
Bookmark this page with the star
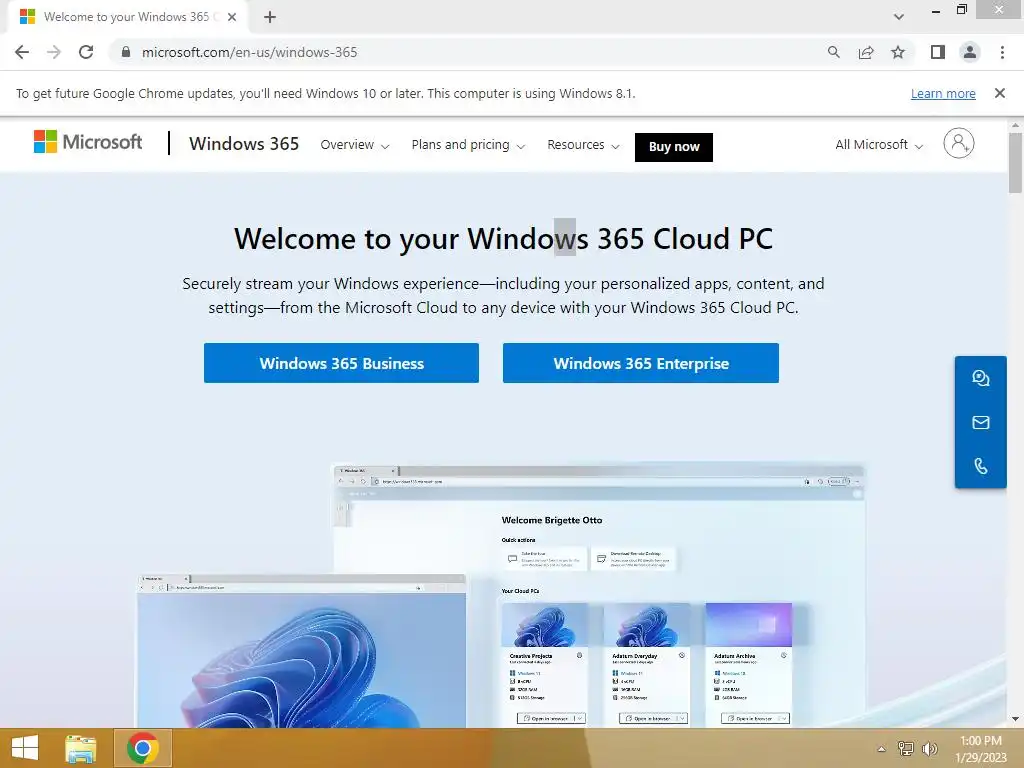tap(898, 52)
